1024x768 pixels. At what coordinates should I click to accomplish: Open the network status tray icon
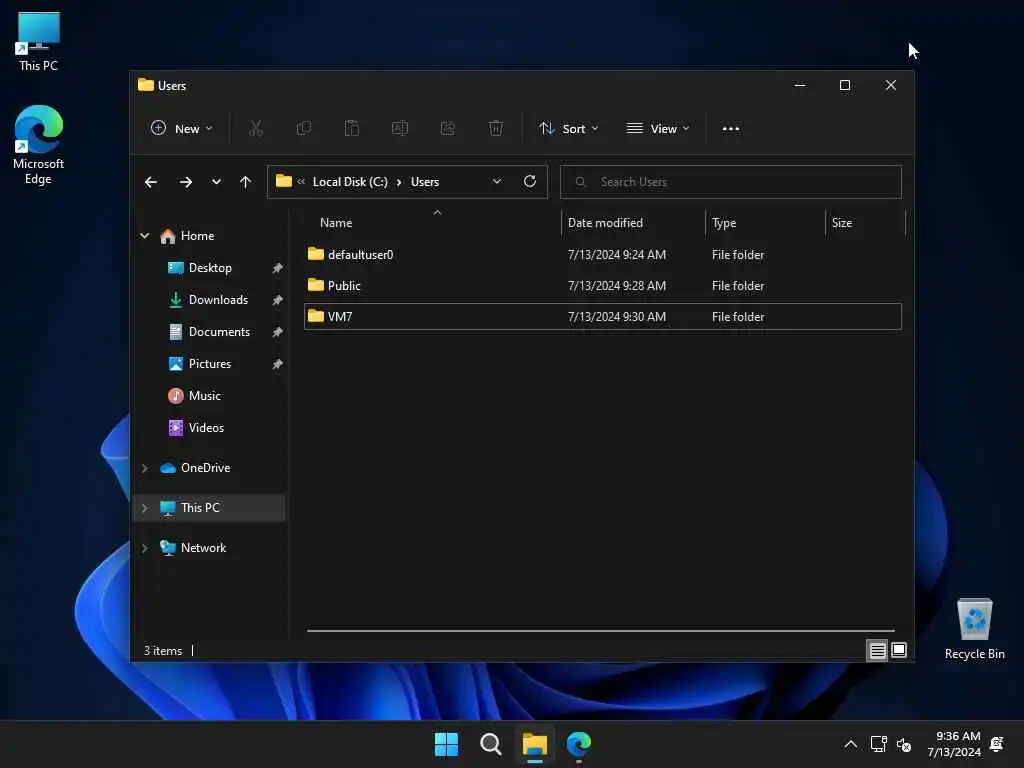pos(878,744)
